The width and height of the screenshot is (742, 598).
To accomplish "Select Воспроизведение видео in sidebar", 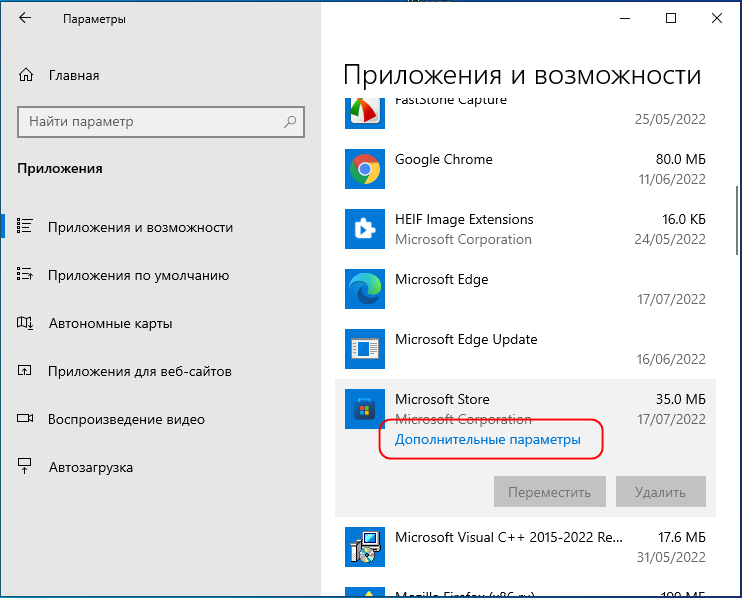I will click(x=126, y=420).
